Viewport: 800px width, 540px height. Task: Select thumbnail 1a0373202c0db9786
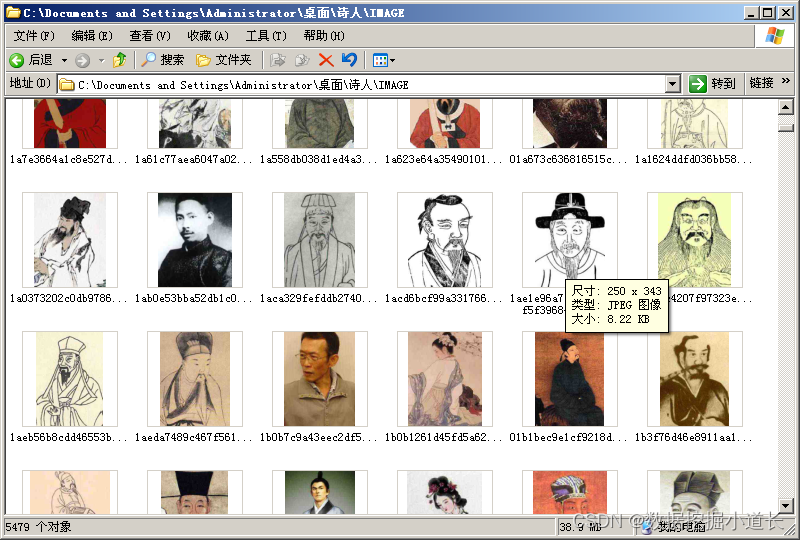click(x=70, y=240)
